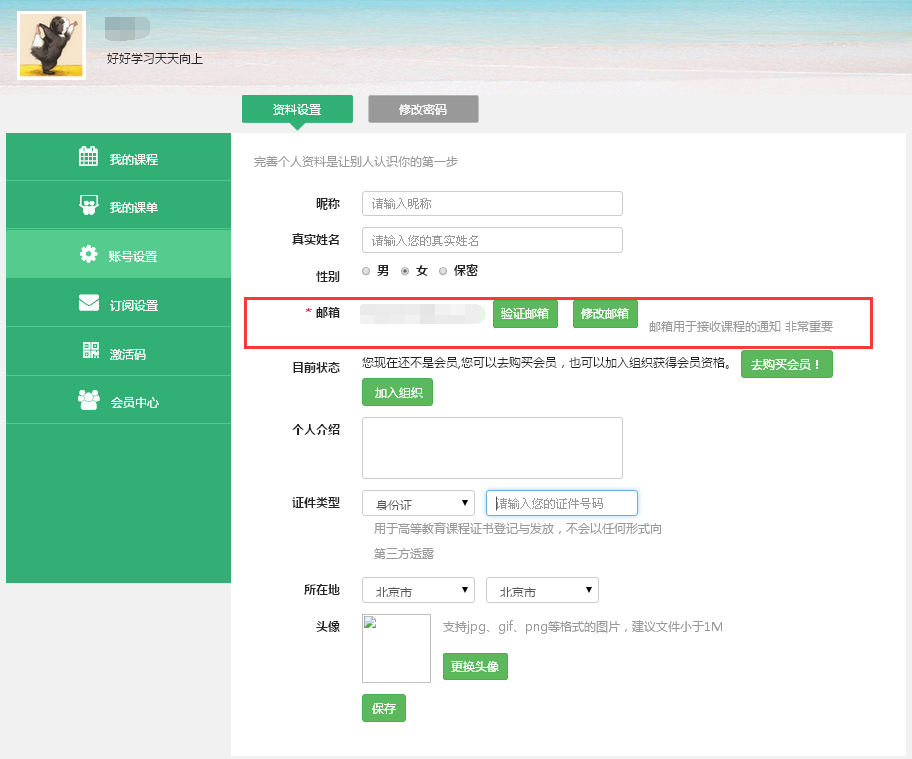Click the profile avatar photo at top left

51,44
